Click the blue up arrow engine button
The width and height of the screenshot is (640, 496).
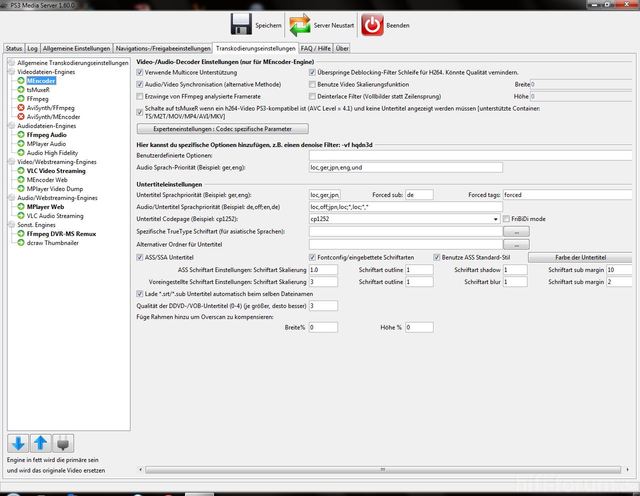[x=40, y=443]
